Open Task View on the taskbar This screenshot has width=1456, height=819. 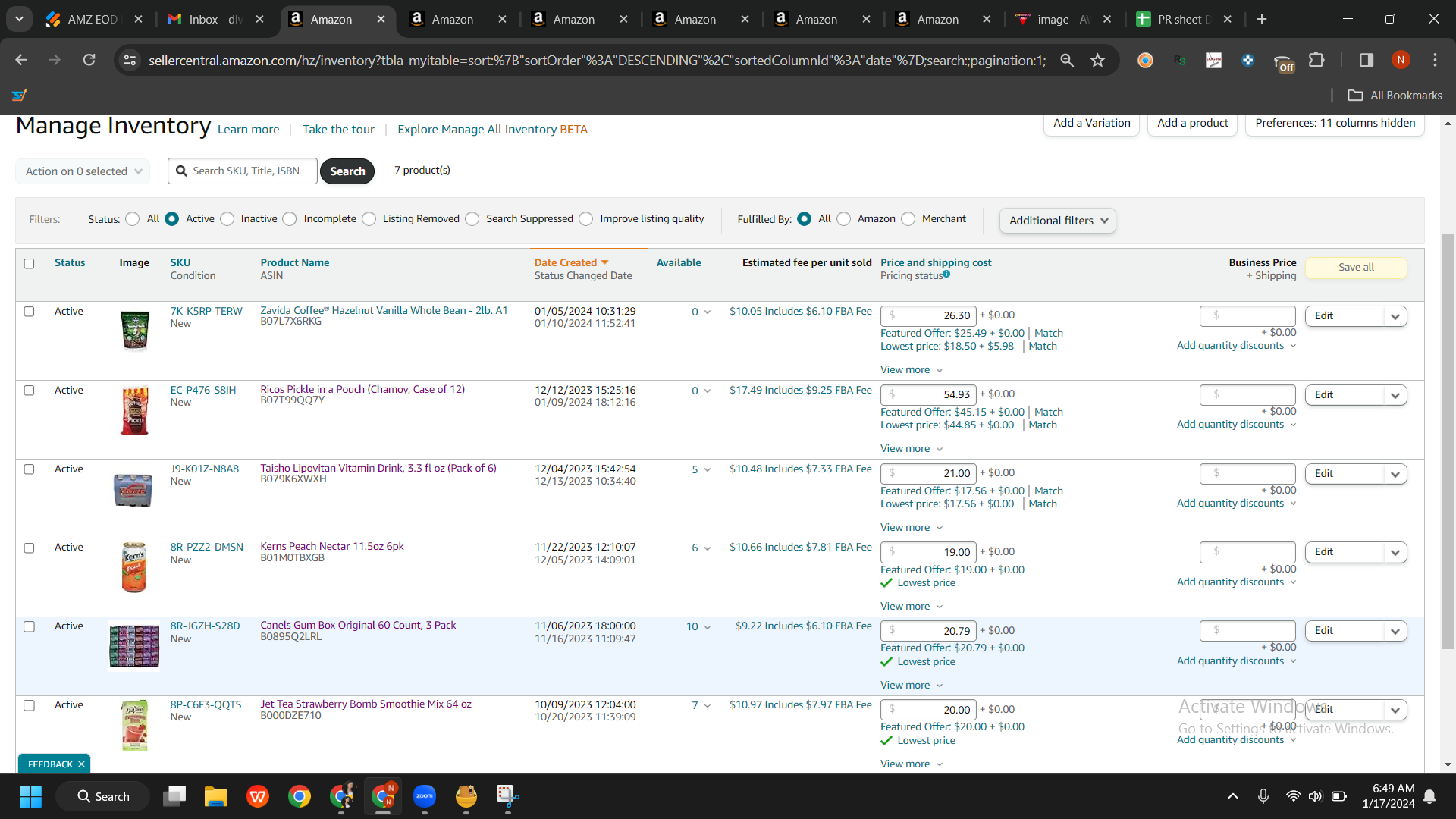[174, 796]
